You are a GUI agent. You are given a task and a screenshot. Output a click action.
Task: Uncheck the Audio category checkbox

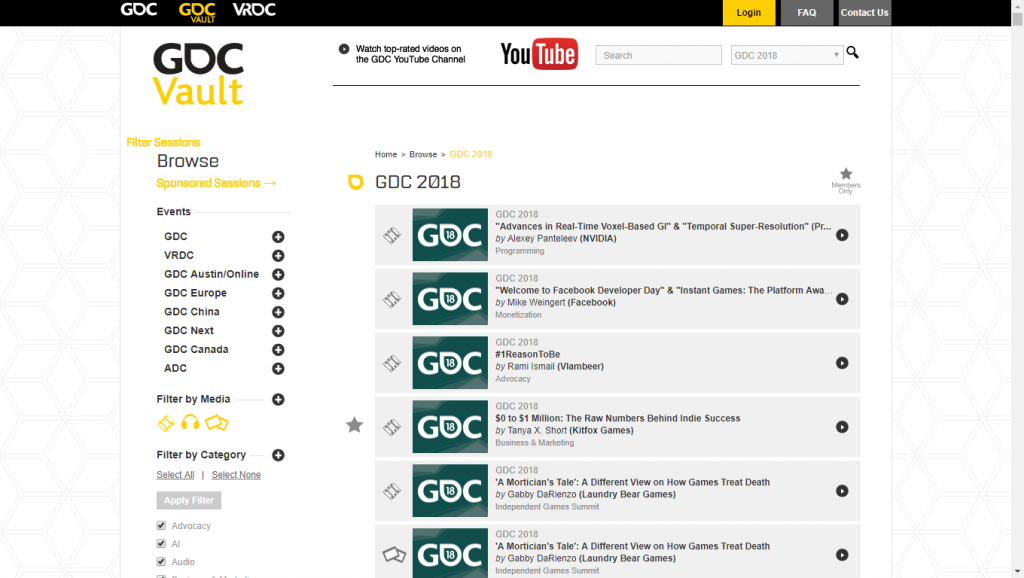coord(161,562)
